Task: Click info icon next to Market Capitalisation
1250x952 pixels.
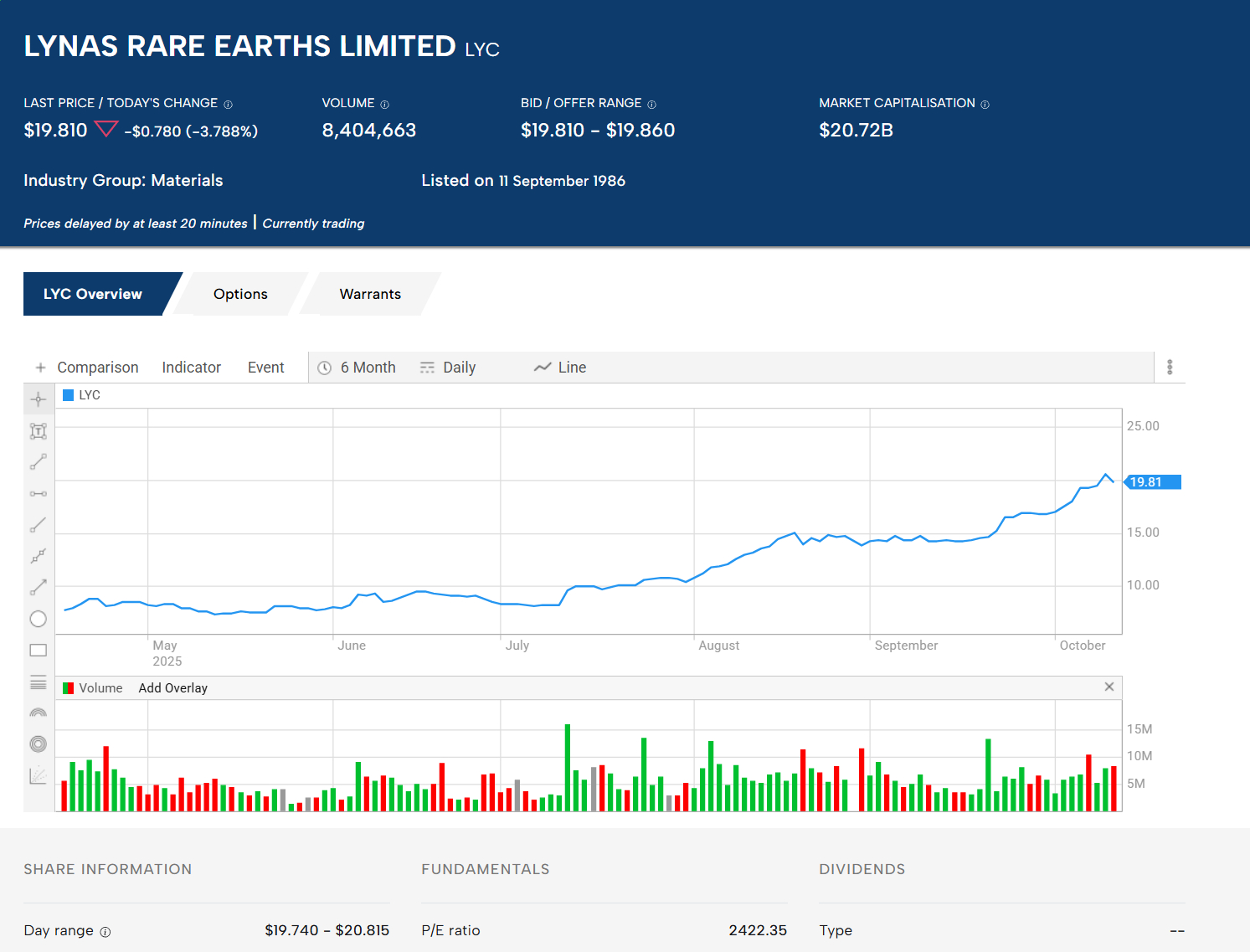Action: tap(985, 105)
